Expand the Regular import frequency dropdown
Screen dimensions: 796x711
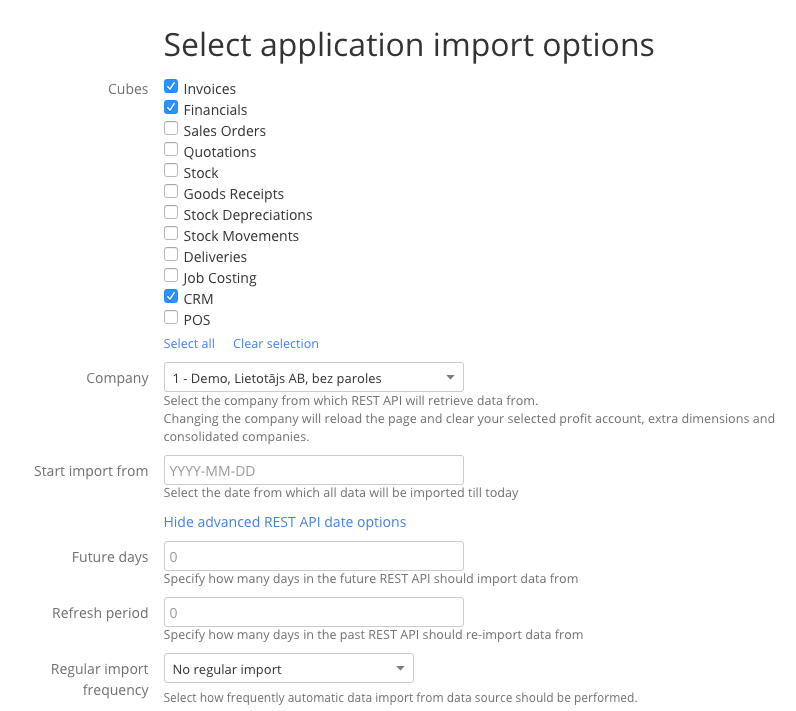[288, 668]
